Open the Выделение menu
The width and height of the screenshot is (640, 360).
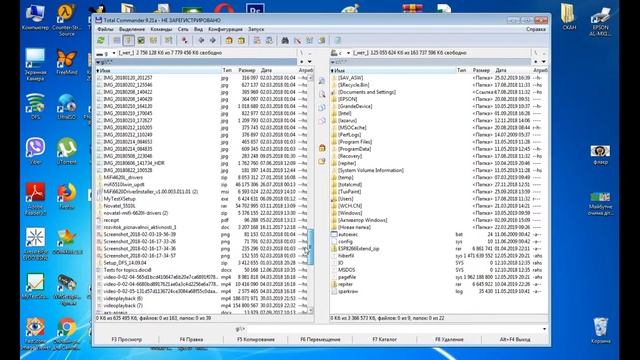[132, 29]
